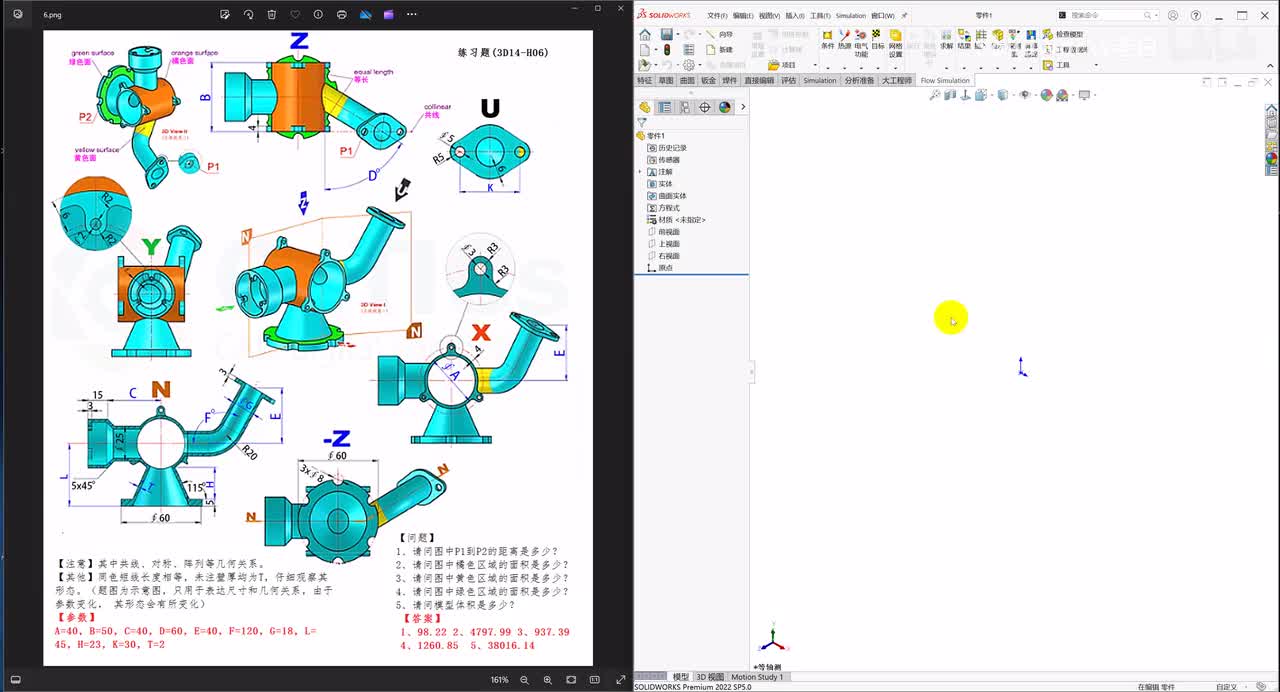This screenshot has width=1280, height=692.
Task: Open the 插入 menu in SolidWorks
Action: (x=795, y=16)
